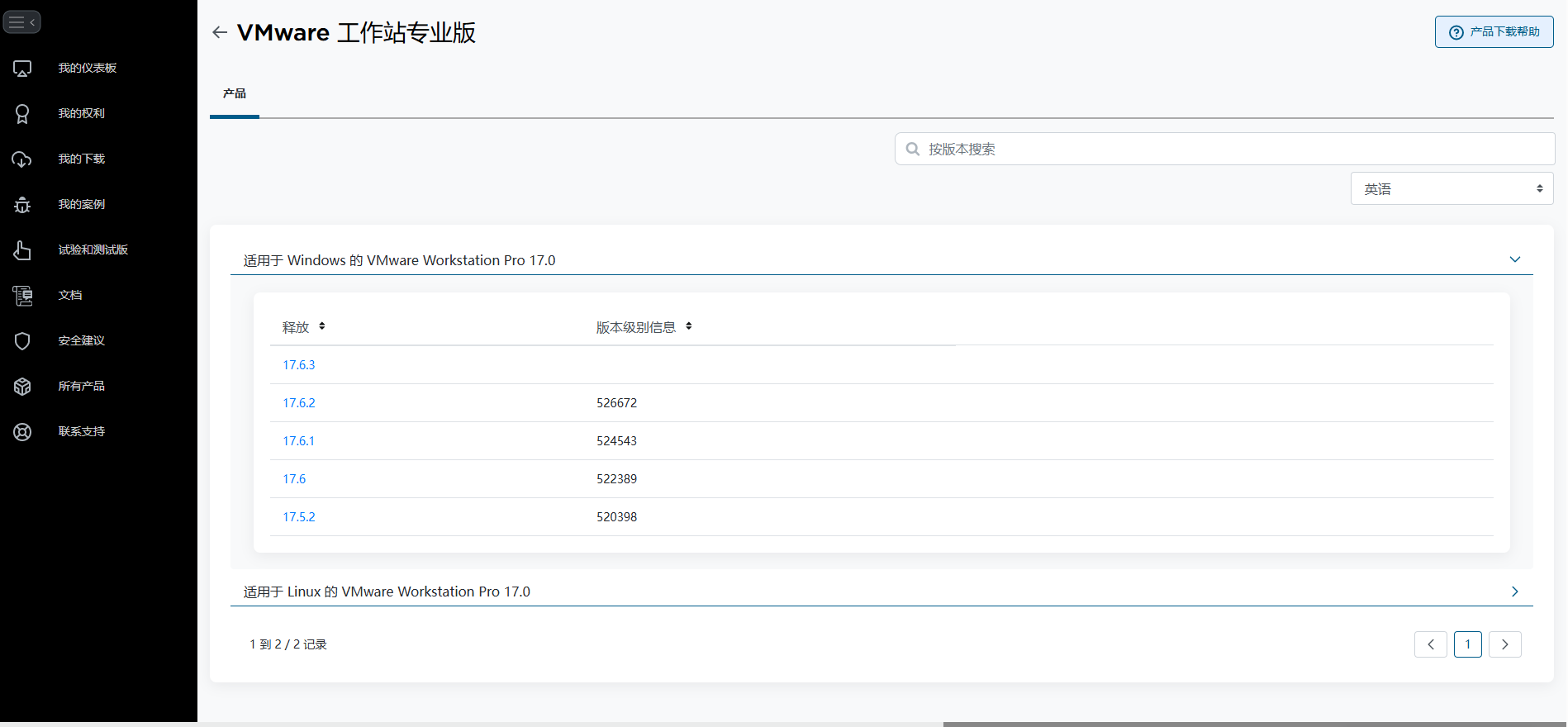
Task: Select page 1 in the pagination
Action: [1468, 644]
